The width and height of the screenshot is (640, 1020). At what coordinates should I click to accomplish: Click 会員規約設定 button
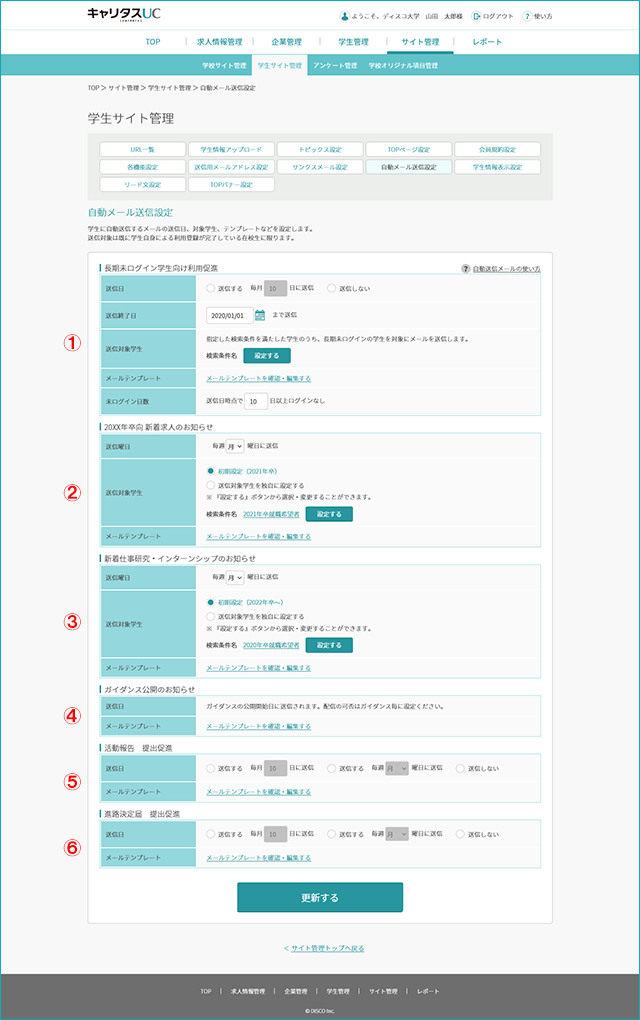tap(498, 150)
